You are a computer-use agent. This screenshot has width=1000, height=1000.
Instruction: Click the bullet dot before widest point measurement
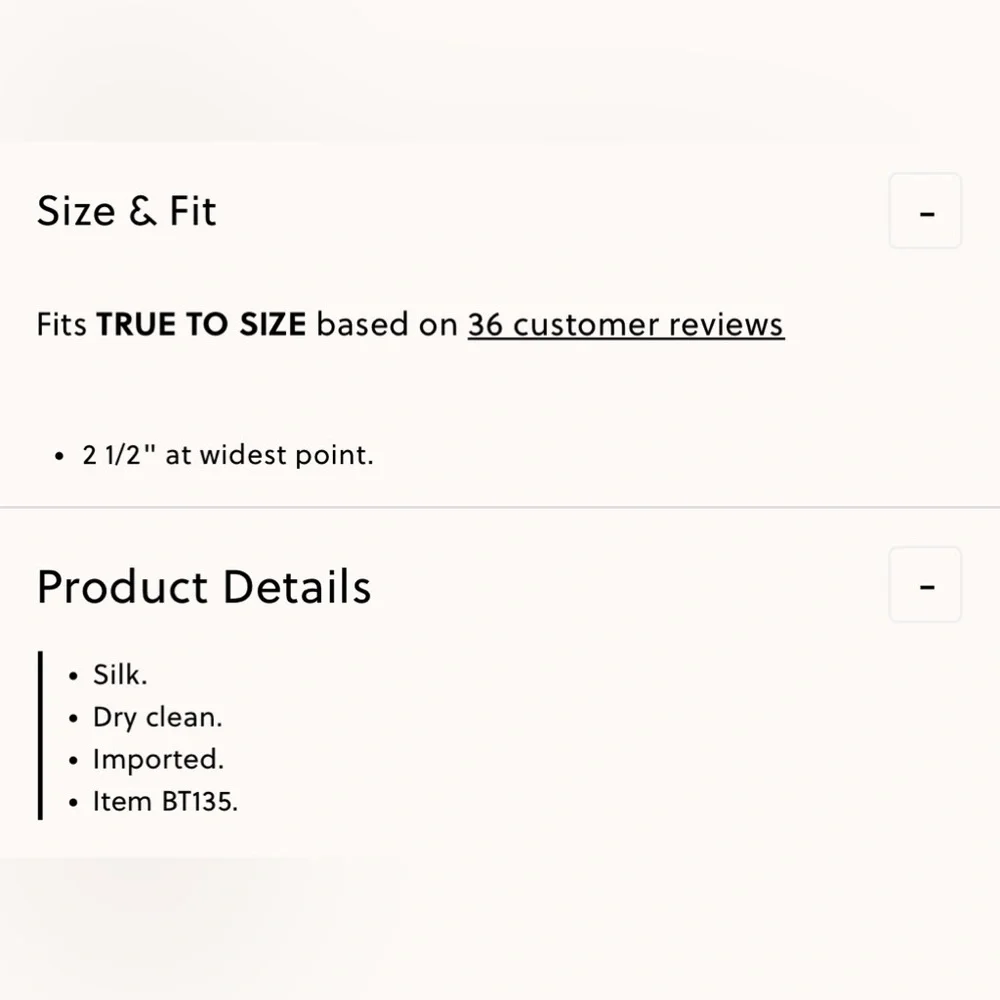click(x=59, y=457)
